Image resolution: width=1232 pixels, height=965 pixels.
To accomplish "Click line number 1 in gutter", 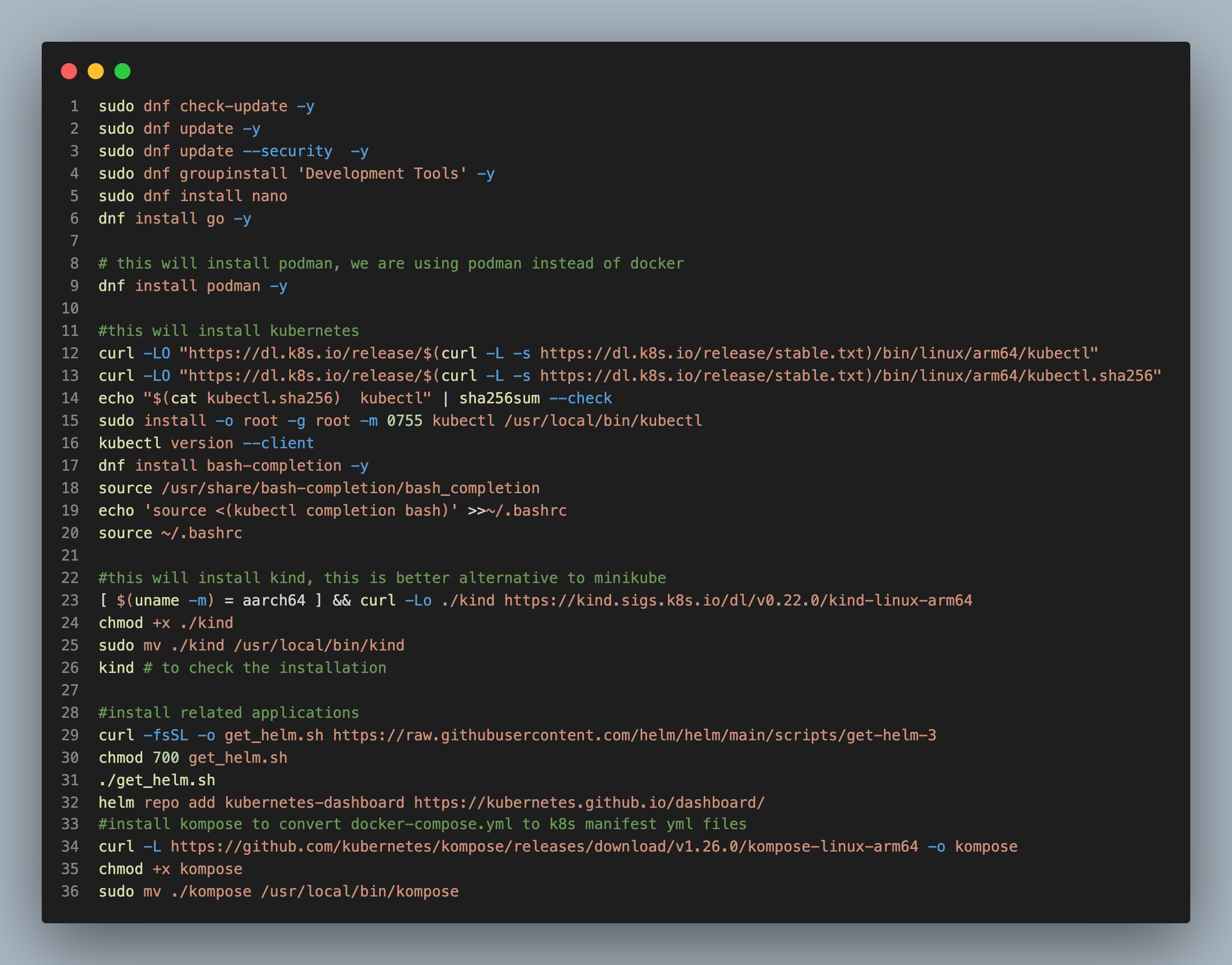I will coord(74,106).
